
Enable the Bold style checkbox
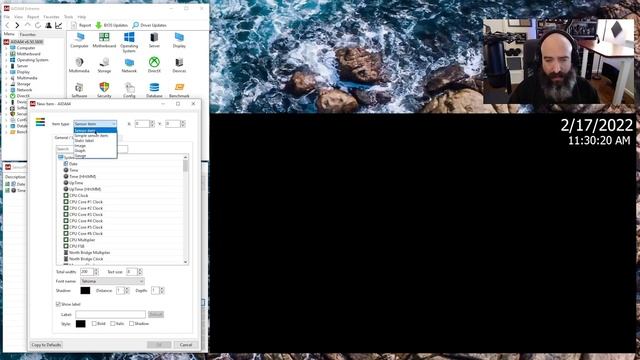click(x=94, y=324)
